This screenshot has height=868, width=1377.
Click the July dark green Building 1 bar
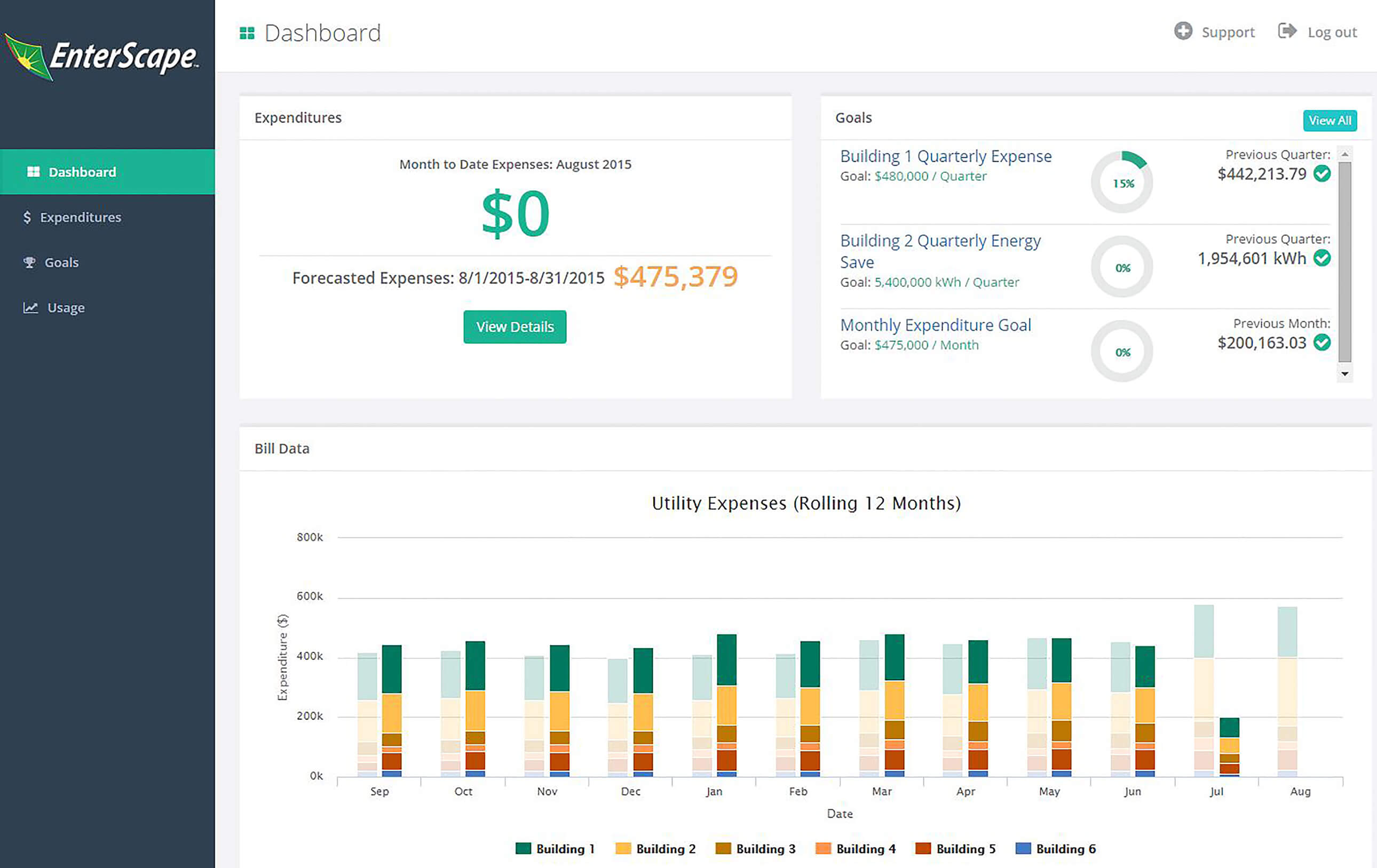point(1229,727)
